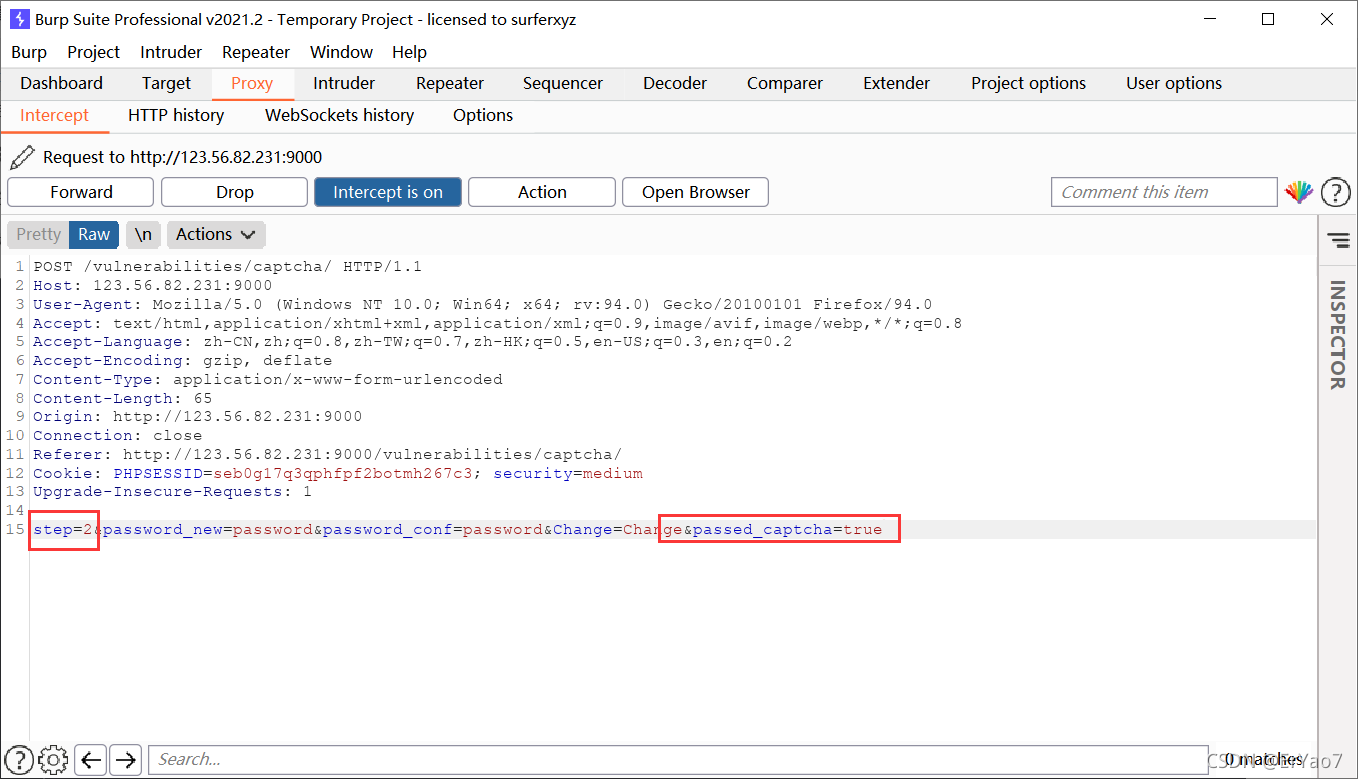
Task: Click the Burp Suite lightning logo icon
Action: 19,19
